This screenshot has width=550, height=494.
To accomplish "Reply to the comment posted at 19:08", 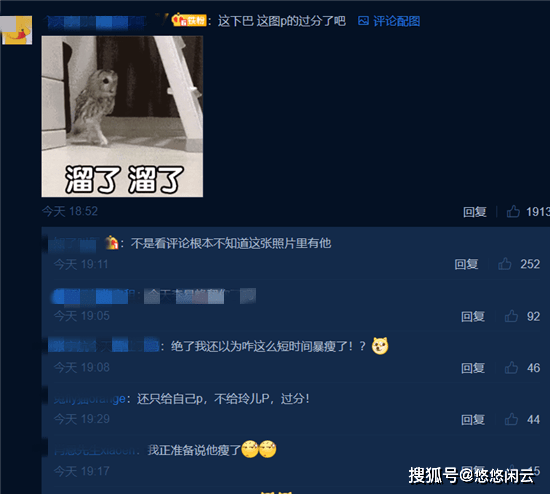I will pos(473,368).
